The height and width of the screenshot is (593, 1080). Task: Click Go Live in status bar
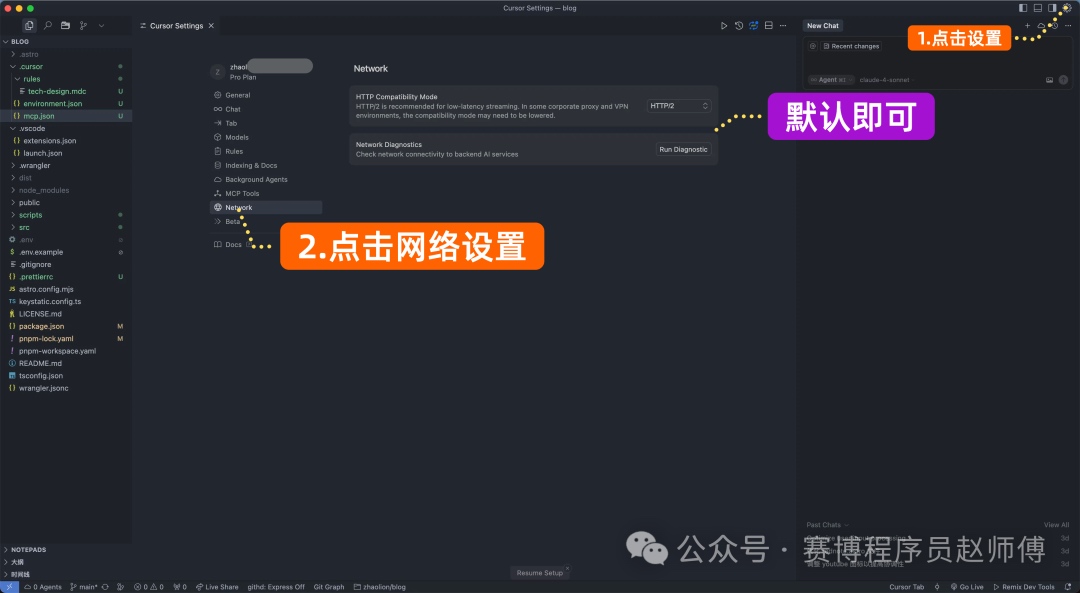(967, 587)
